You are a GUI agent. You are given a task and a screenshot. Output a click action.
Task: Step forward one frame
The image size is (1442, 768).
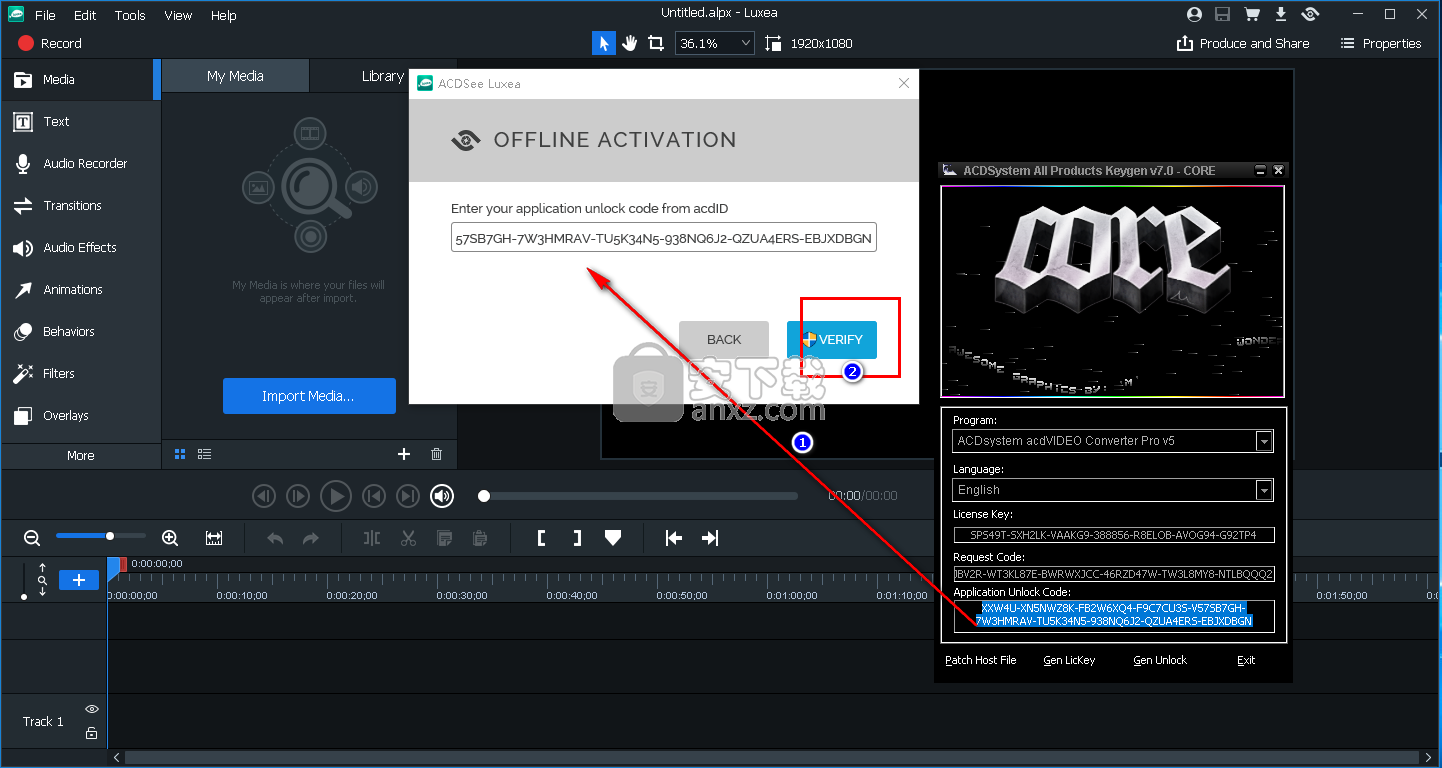pos(298,495)
